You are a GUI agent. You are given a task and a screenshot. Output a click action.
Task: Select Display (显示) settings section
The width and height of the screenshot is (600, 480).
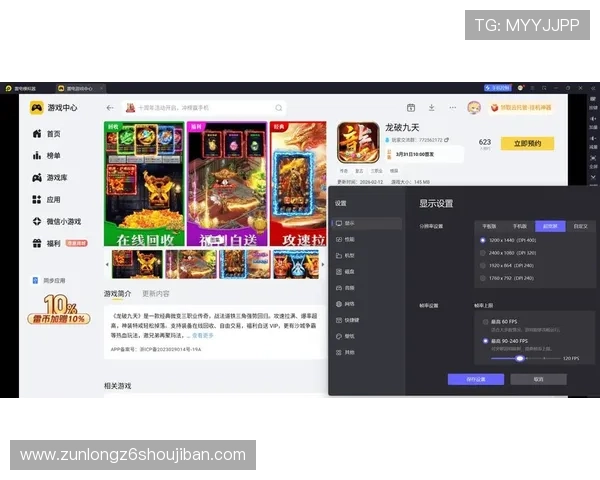coord(367,223)
